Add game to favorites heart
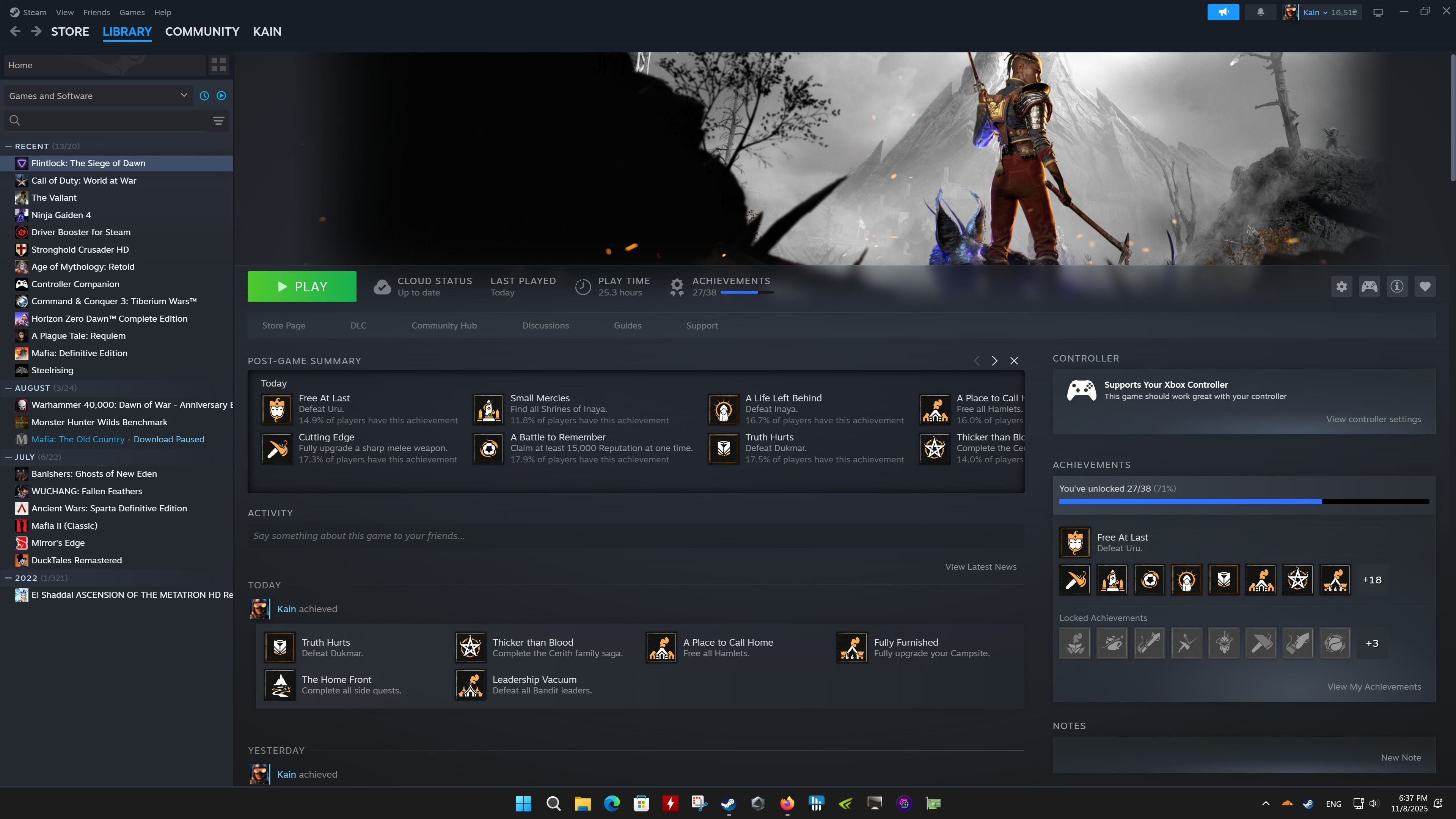The image size is (1456, 819). (x=1425, y=286)
